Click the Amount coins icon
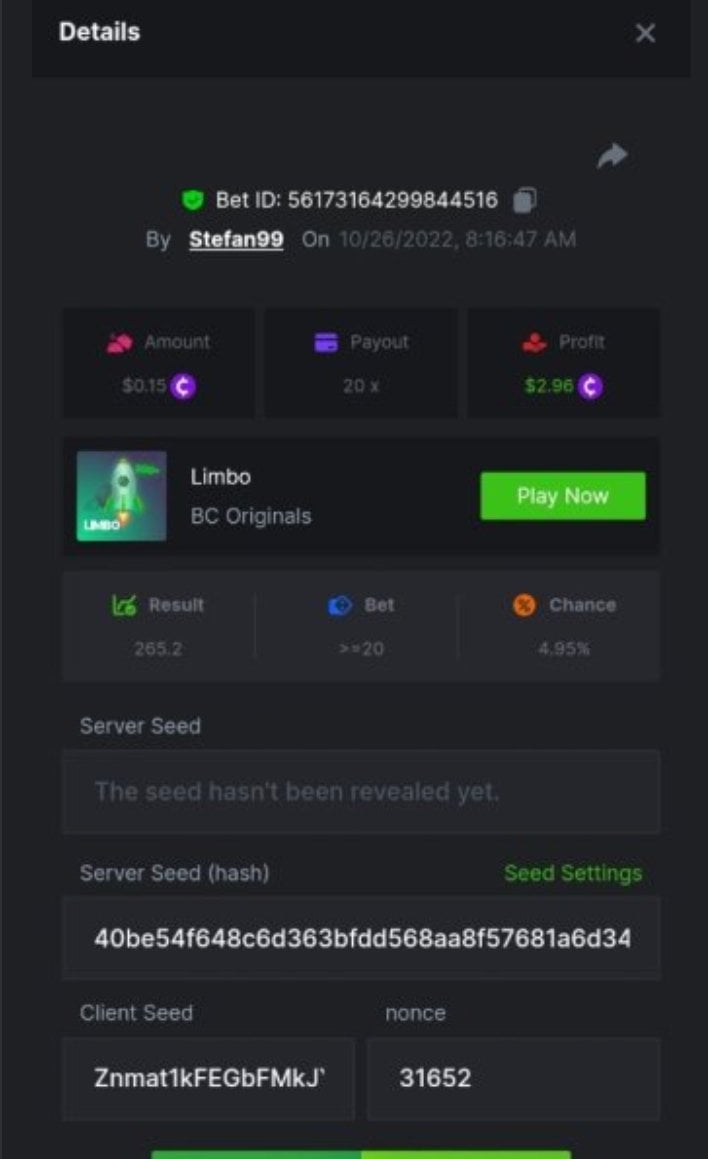Screen dimensions: 708x1159 click(120, 342)
